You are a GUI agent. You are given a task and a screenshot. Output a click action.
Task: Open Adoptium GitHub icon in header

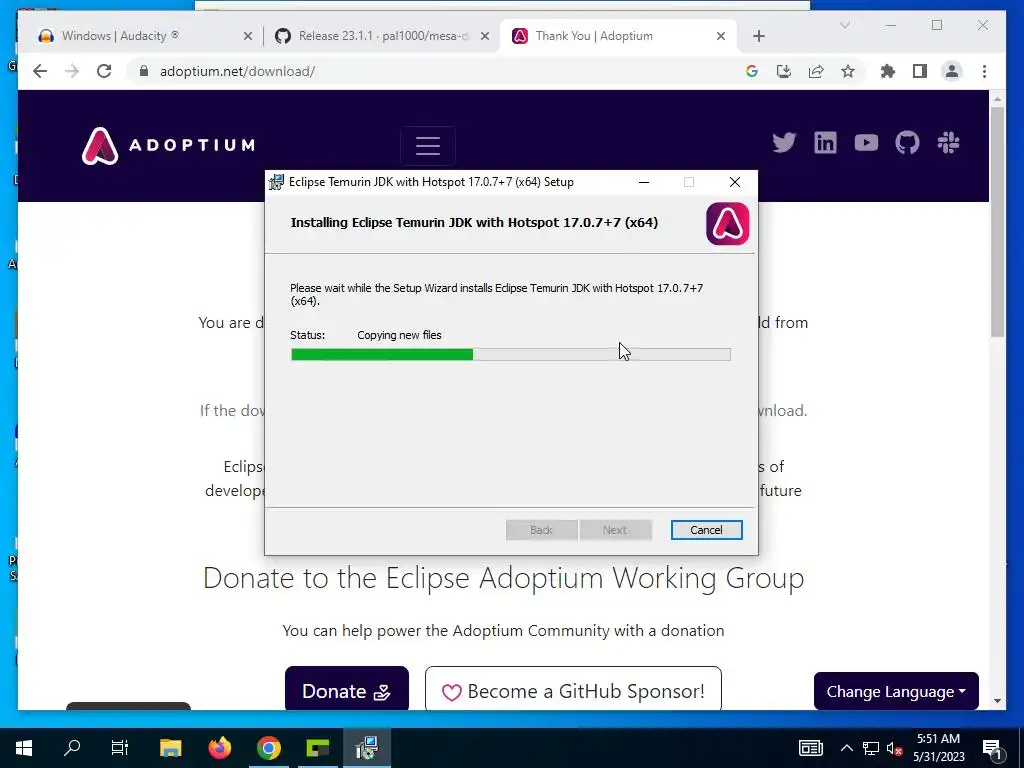click(907, 142)
